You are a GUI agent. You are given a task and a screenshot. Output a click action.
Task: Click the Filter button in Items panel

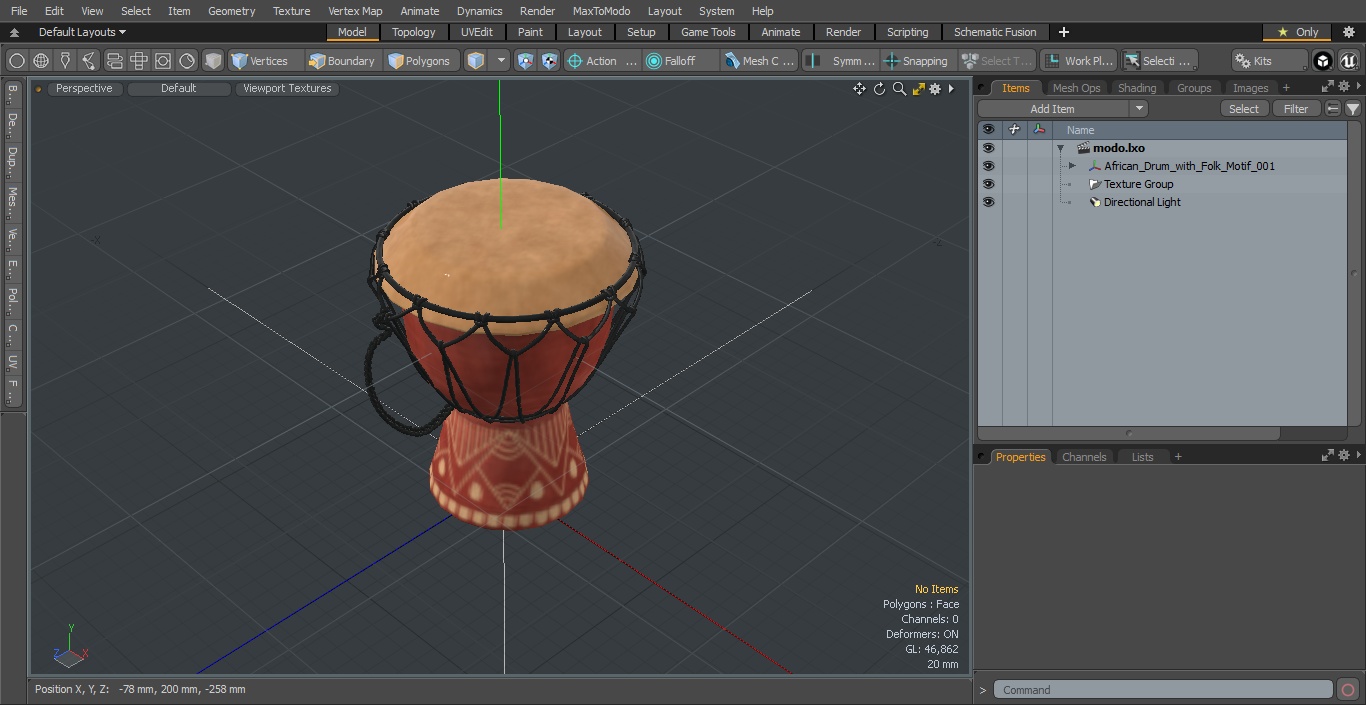click(x=1296, y=109)
